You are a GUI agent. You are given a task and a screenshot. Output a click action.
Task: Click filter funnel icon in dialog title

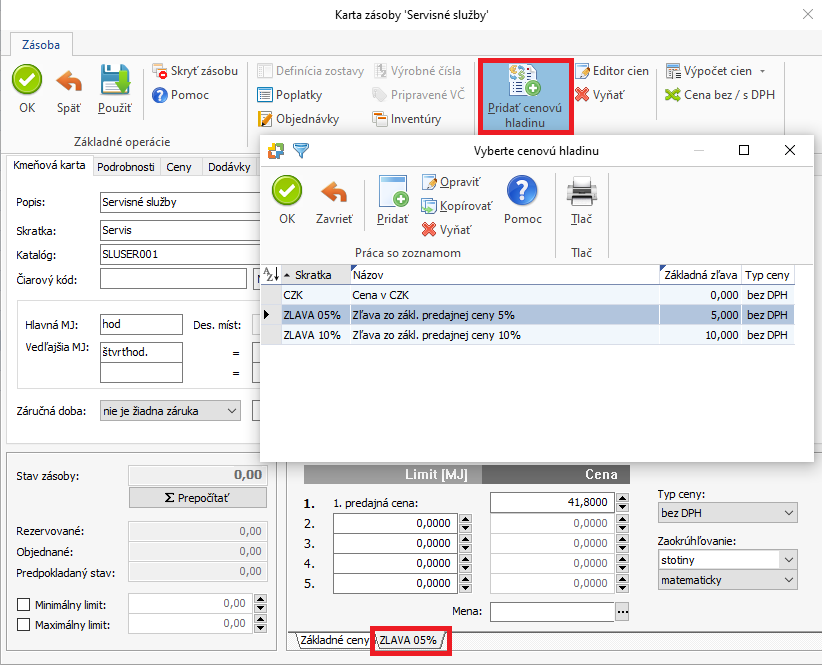point(301,151)
